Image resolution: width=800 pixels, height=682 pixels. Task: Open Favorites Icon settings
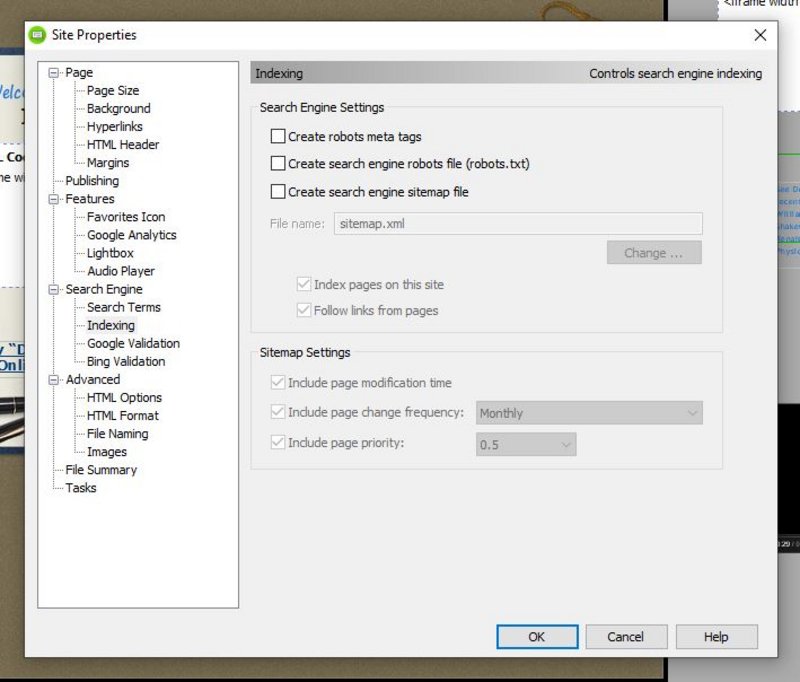point(126,217)
